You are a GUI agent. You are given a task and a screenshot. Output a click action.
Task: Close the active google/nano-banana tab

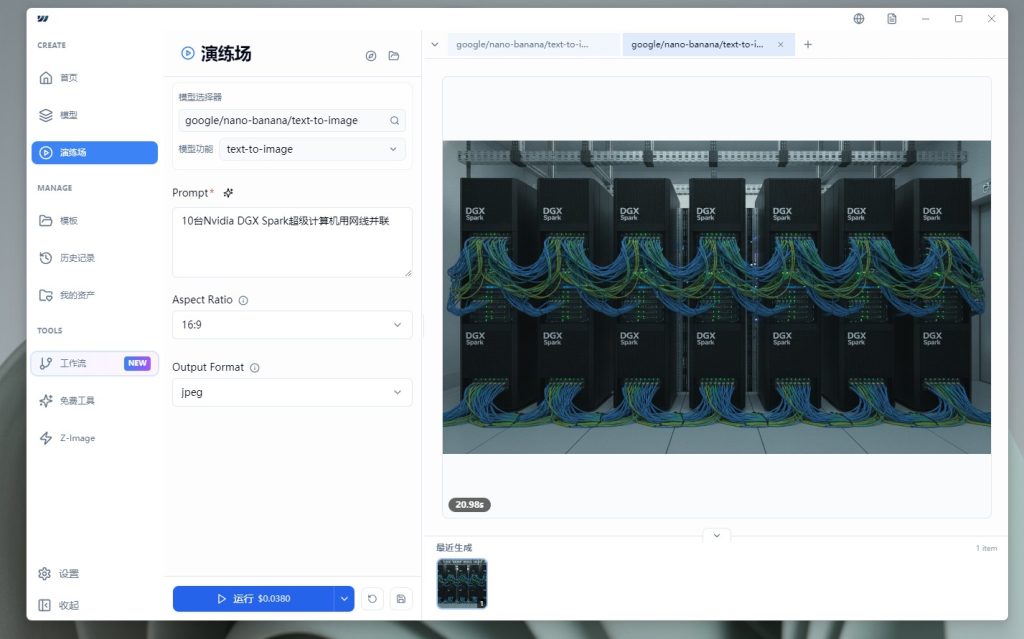pos(780,44)
